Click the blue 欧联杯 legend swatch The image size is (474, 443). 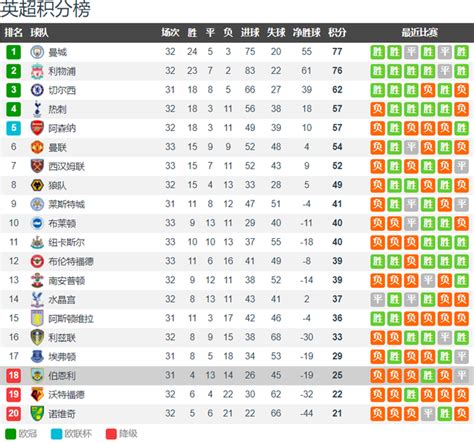tap(56, 434)
